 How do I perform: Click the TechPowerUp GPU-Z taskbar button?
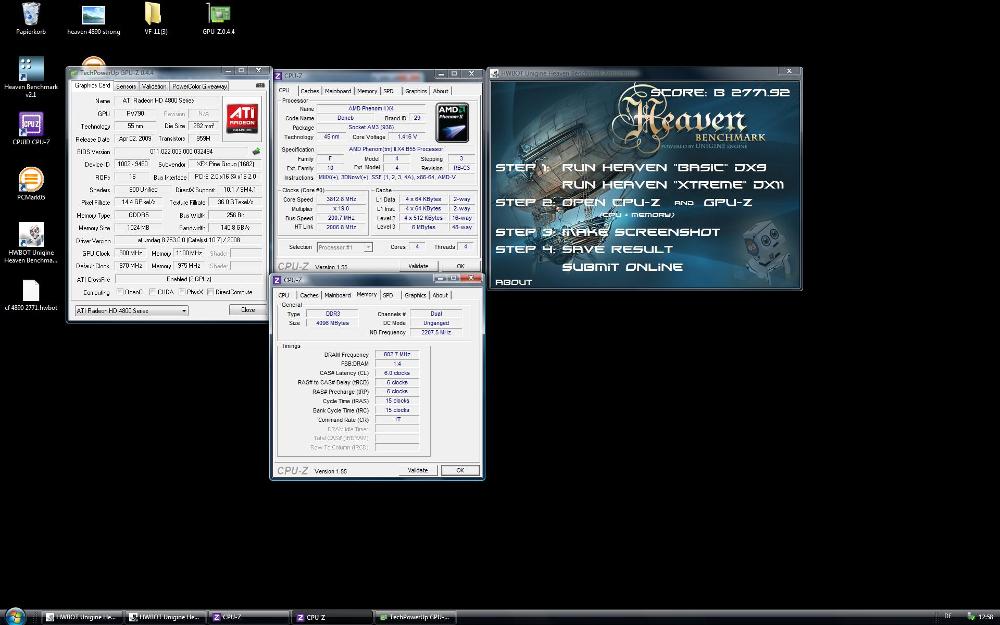point(415,617)
